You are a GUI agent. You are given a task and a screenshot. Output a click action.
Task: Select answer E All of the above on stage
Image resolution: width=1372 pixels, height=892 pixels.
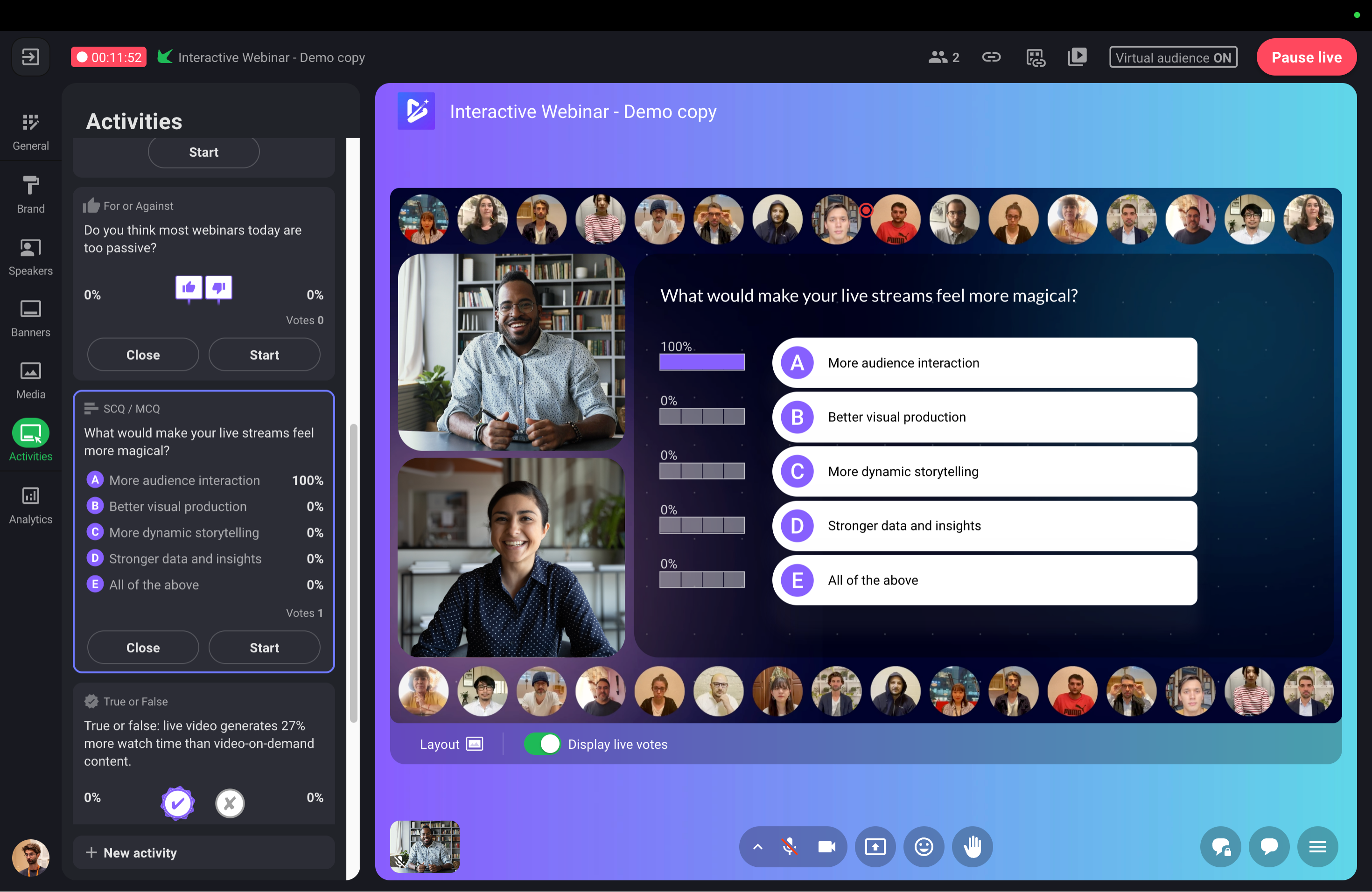pyautogui.click(x=984, y=580)
